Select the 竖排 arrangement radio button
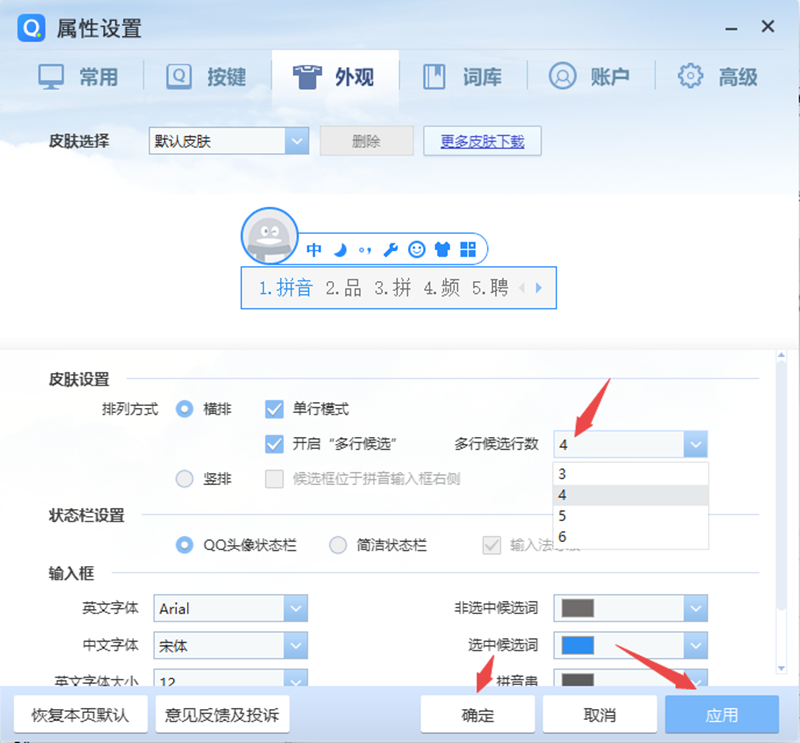800x743 pixels. pyautogui.click(x=184, y=478)
